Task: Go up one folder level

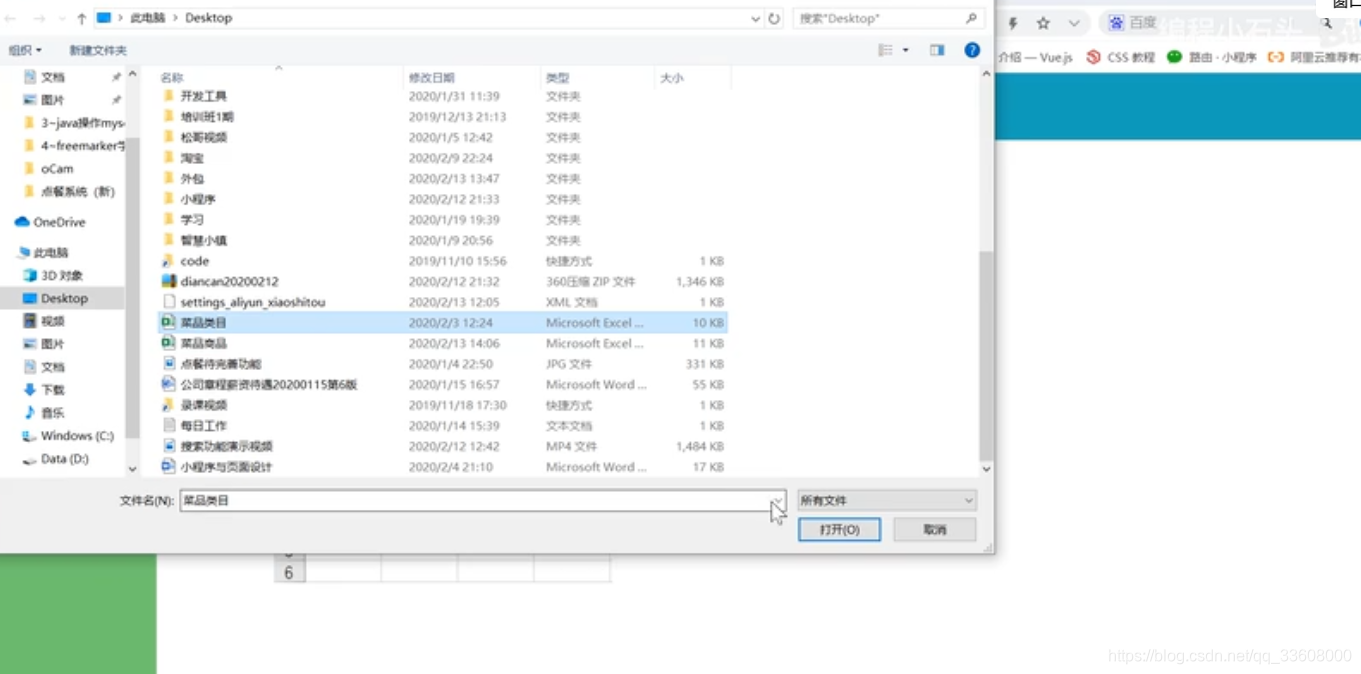Action: tap(81, 18)
